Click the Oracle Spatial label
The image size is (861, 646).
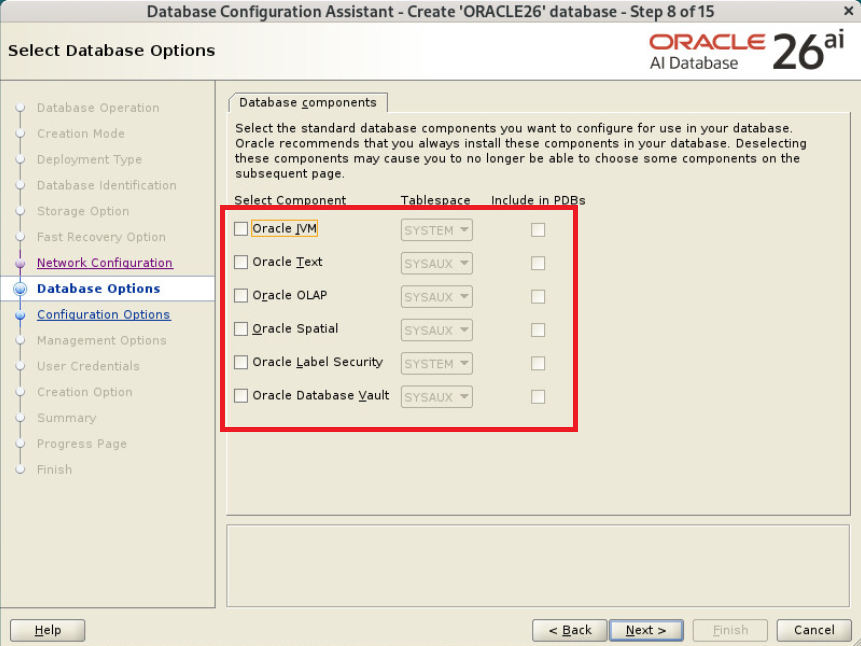pyautogui.click(x=295, y=328)
